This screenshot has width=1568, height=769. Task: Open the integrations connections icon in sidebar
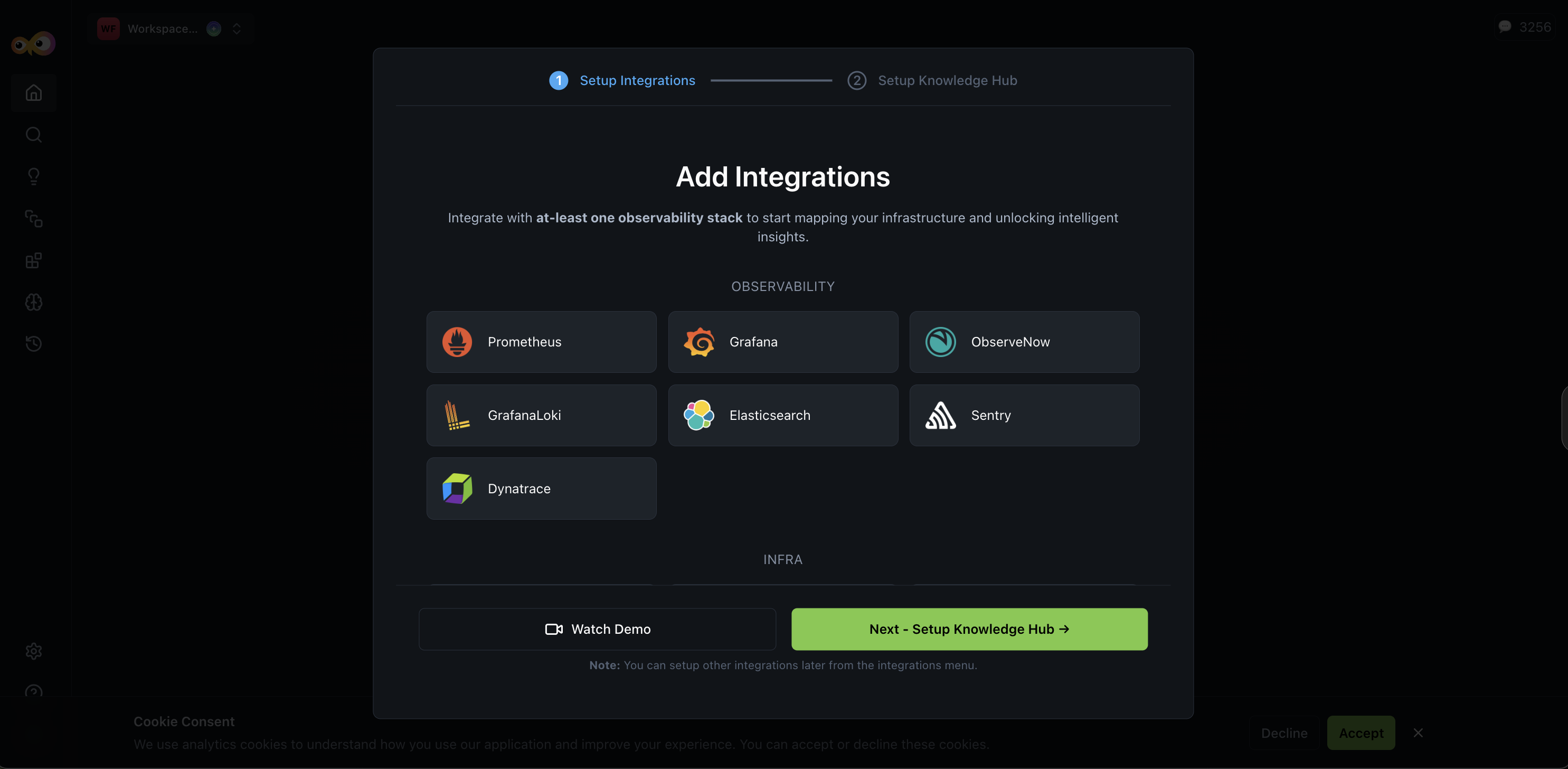click(33, 219)
